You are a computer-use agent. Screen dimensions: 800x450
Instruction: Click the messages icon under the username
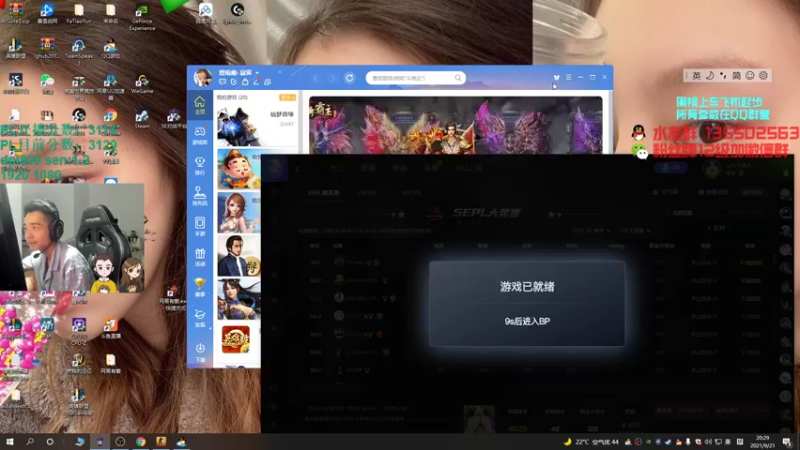pyautogui.click(x=222, y=82)
